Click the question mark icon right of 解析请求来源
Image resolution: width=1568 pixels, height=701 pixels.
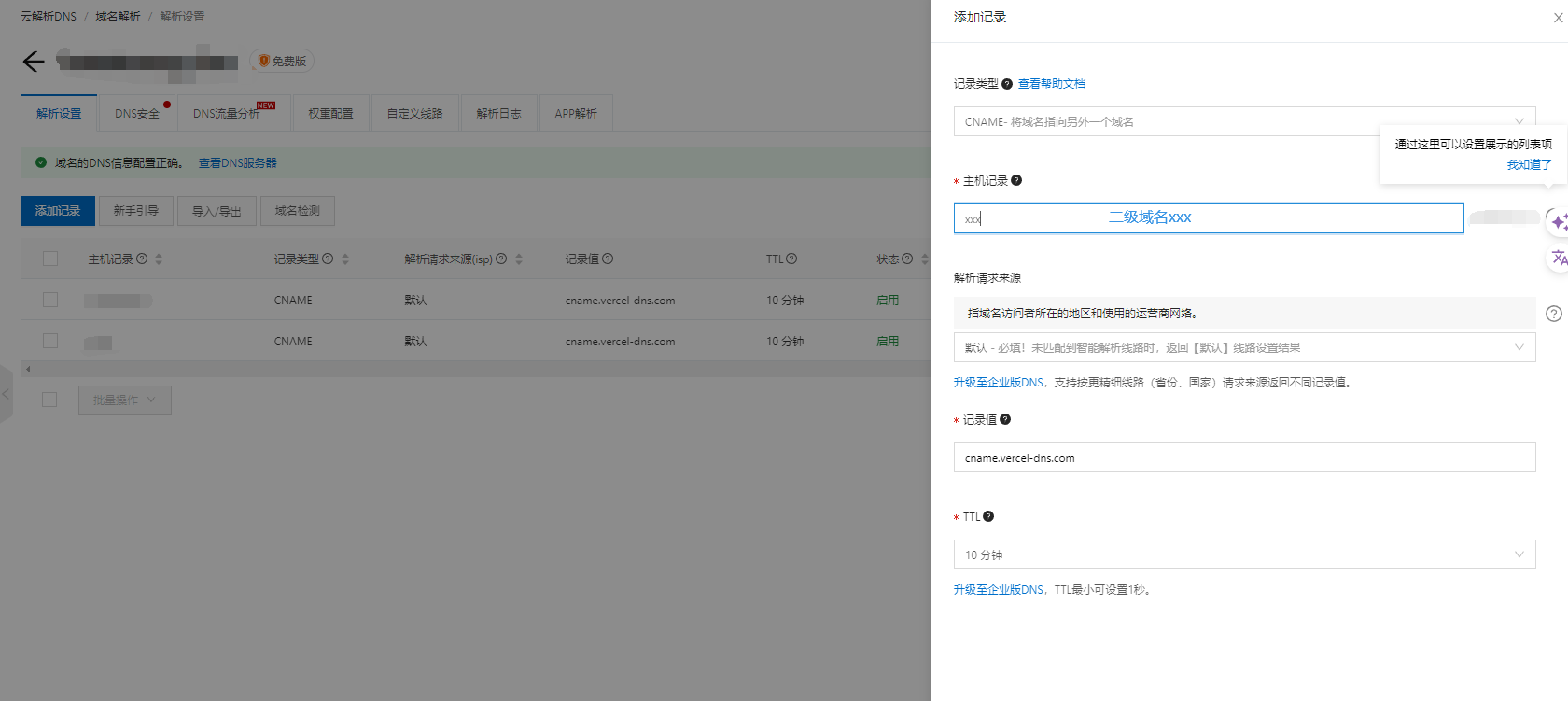pyautogui.click(x=1553, y=314)
